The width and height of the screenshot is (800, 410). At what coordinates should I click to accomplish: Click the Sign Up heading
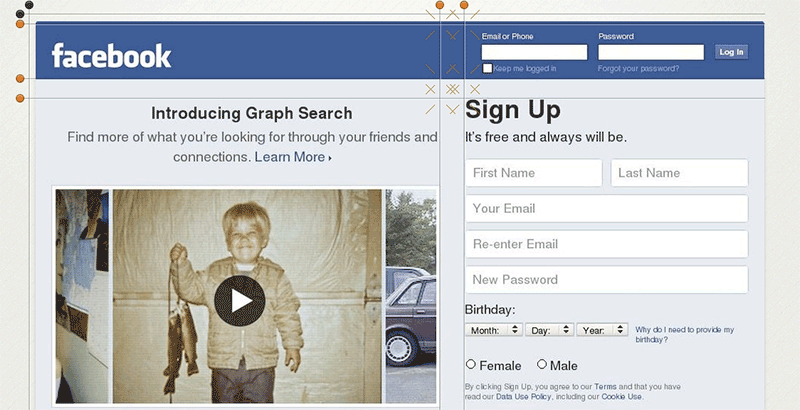513,110
